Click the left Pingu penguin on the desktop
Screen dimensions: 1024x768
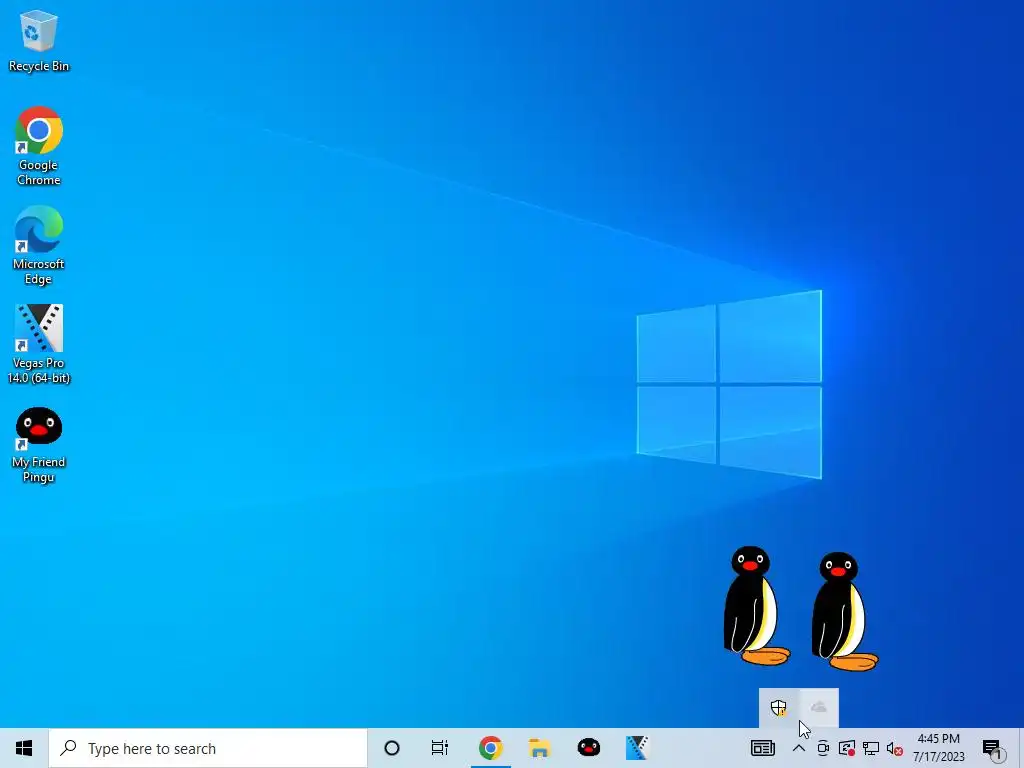coord(754,605)
